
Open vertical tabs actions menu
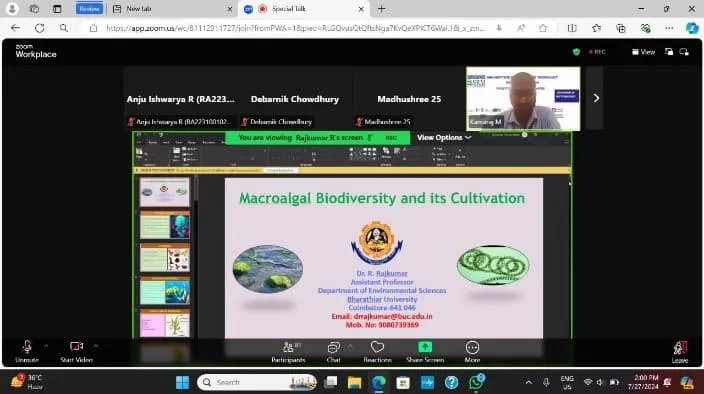pos(57,9)
